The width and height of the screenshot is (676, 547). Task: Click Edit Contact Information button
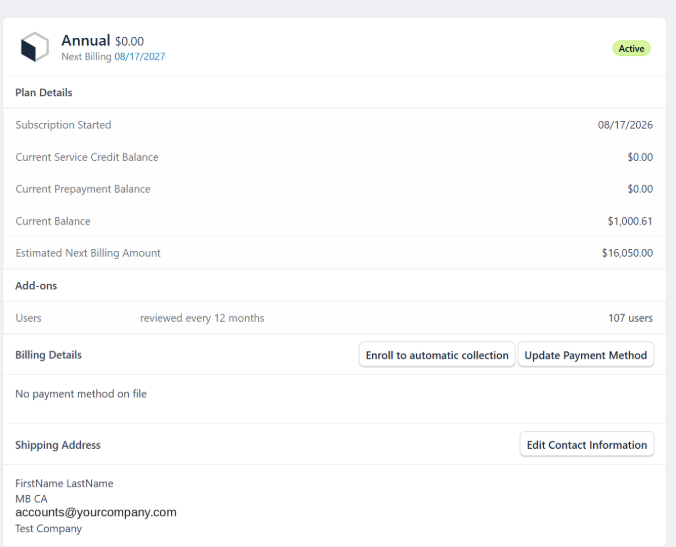click(587, 445)
